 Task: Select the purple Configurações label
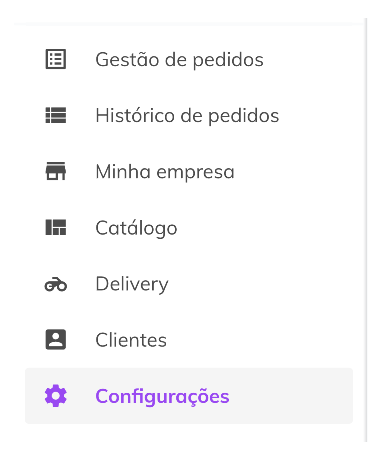[x=162, y=397]
